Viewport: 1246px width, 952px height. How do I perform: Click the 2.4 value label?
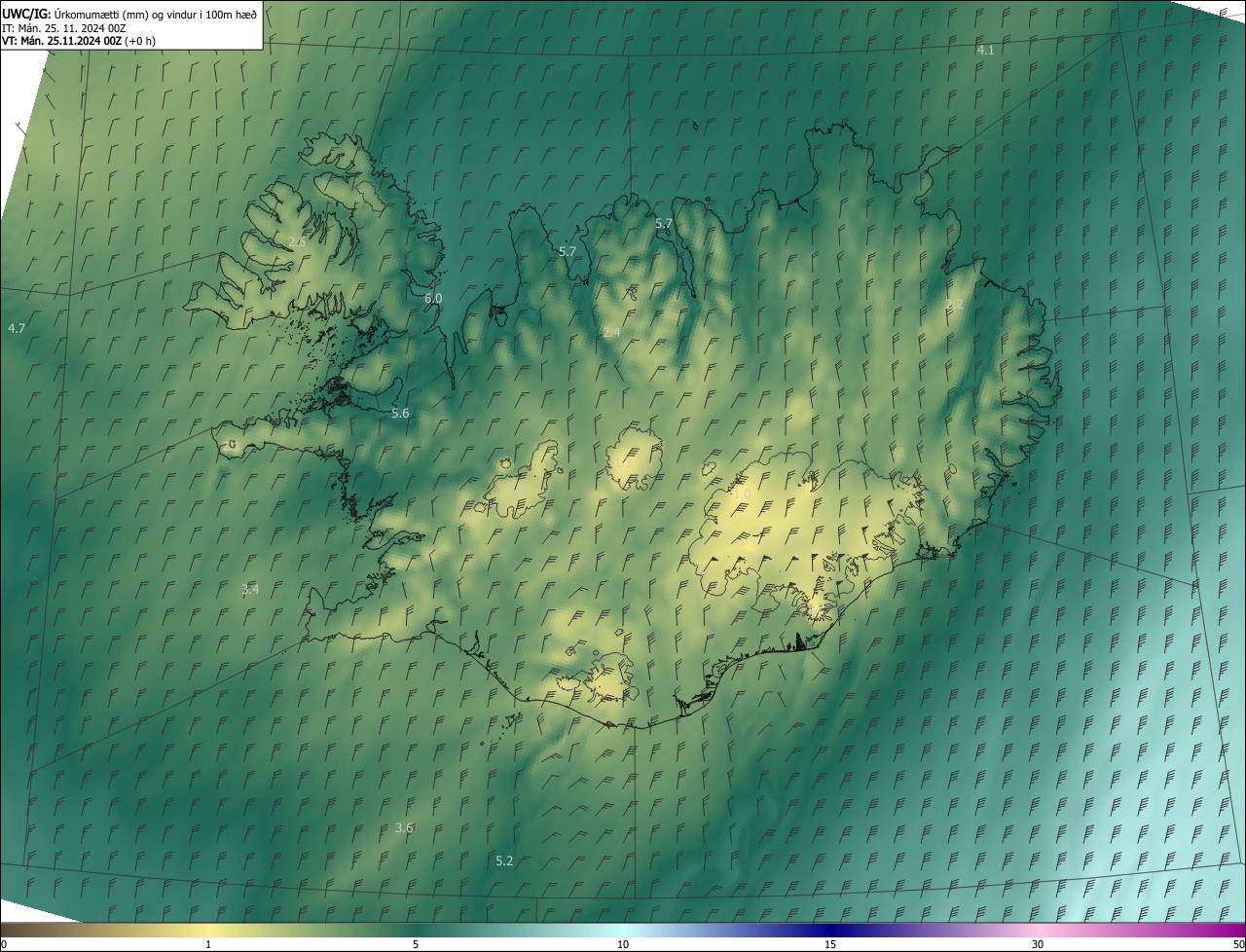tap(611, 333)
